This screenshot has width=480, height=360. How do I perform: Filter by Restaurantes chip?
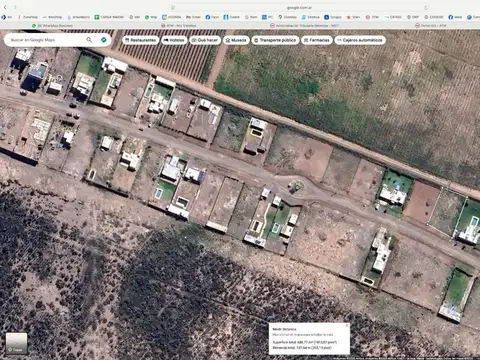pos(140,40)
